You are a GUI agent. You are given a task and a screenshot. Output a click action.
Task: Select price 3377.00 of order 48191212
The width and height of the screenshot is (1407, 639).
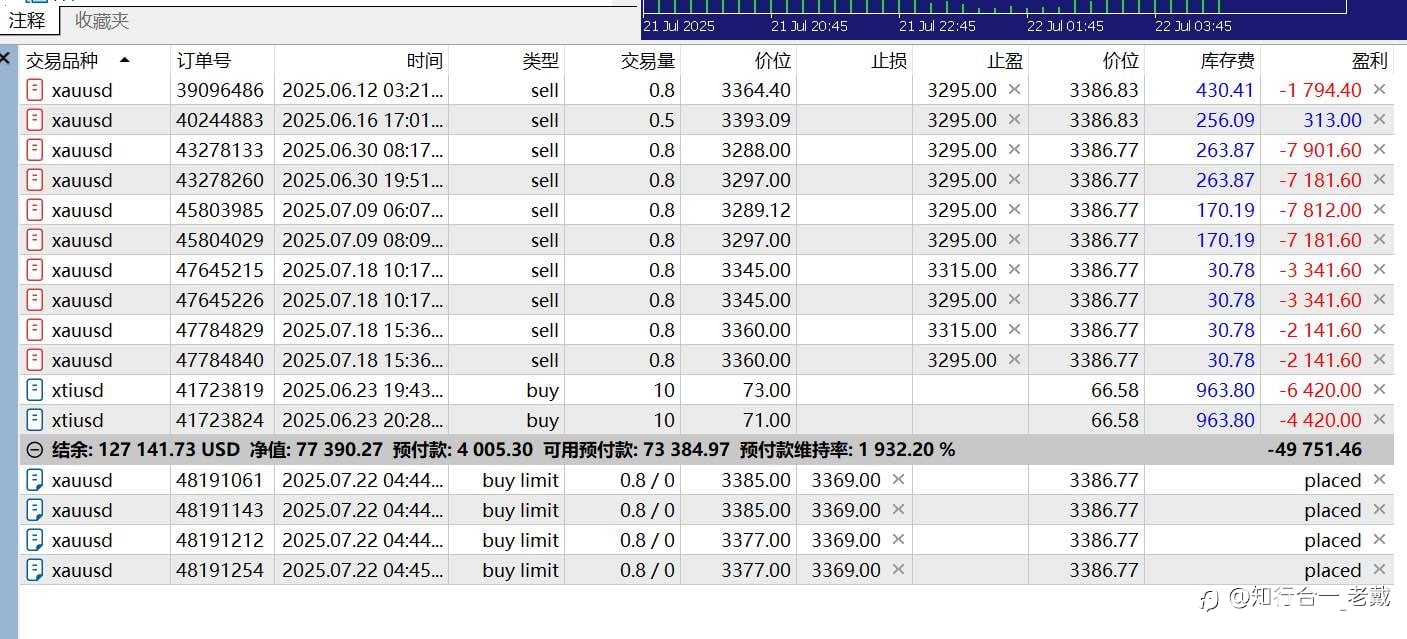point(756,540)
